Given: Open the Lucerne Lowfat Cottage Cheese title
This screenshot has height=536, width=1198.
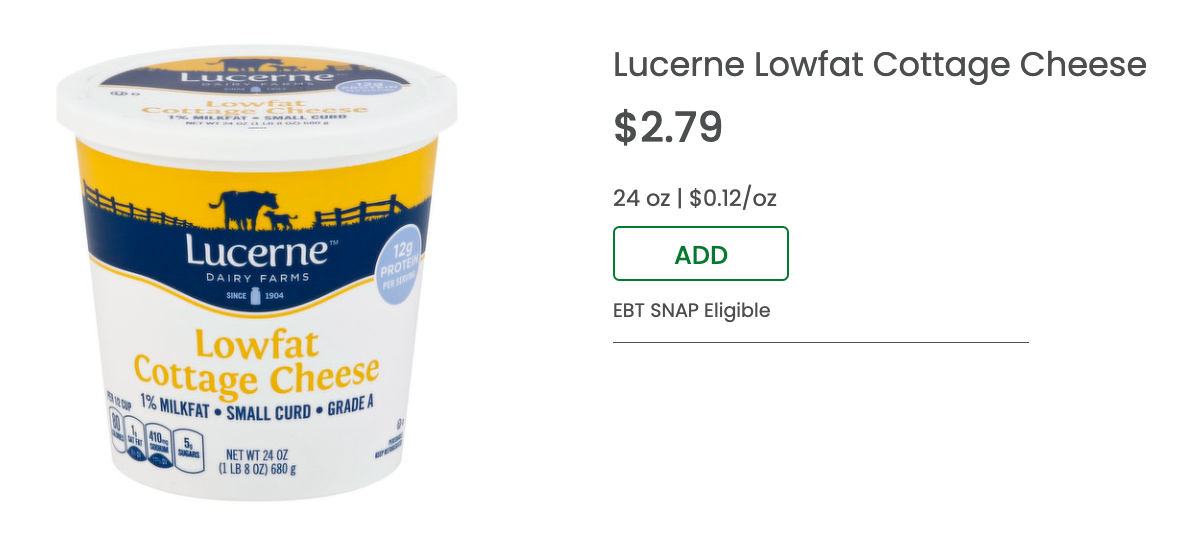Looking at the screenshot, I should 880,66.
